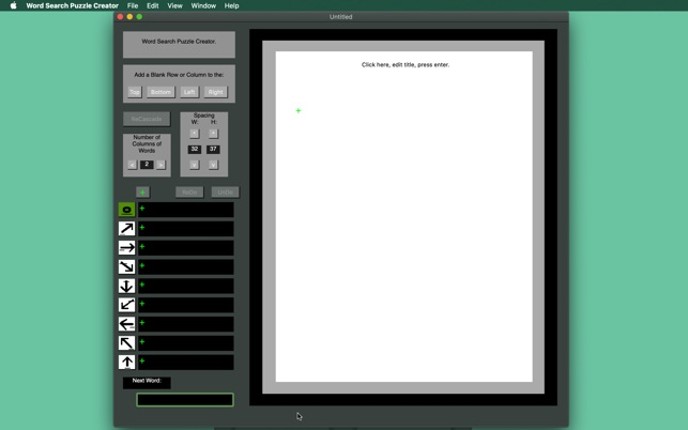Click the UnDo button

coord(225,192)
